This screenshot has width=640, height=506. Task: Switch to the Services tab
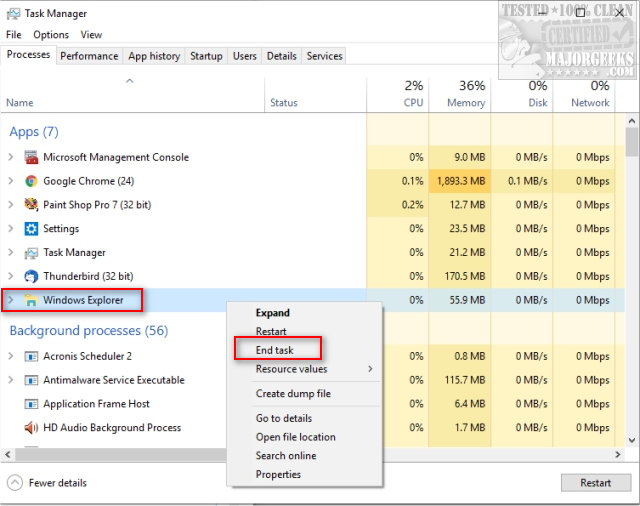coord(324,56)
